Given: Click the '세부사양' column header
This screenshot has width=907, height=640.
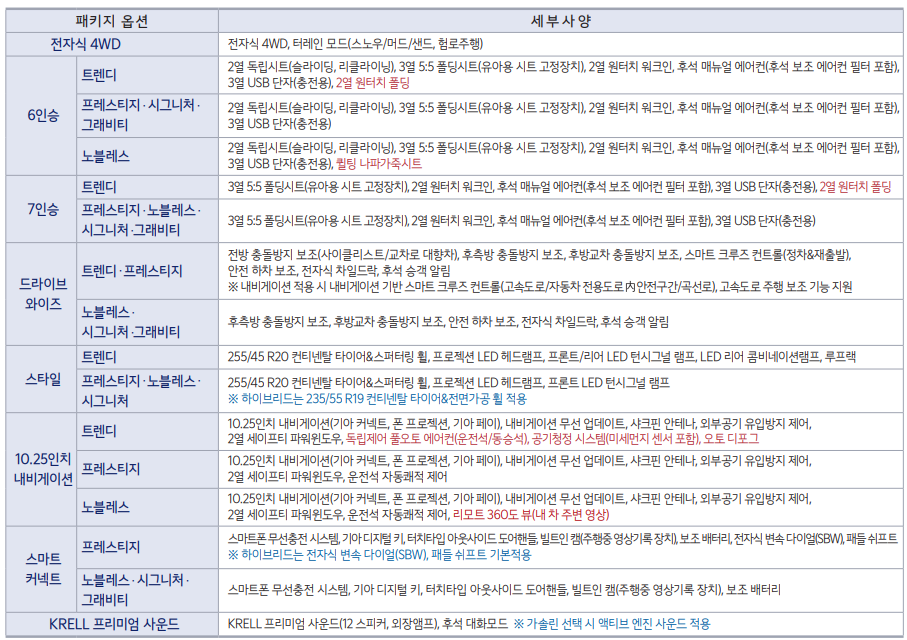Looking at the screenshot, I should 561,21.
